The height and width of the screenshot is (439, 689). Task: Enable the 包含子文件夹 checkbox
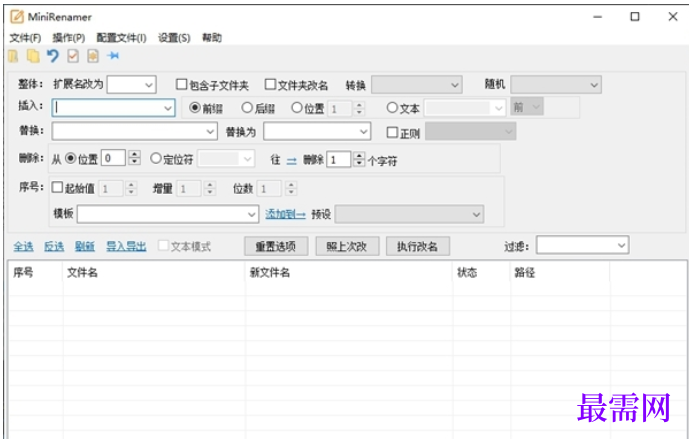point(181,84)
